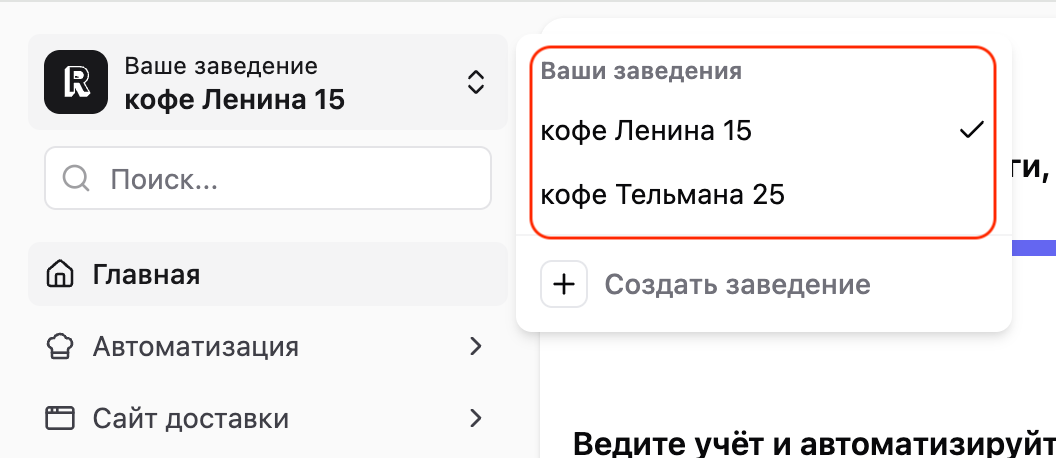Screen dimensions: 1056x458
Task: Switch to venue "кофе Тельмана 25"
Action: tap(662, 194)
